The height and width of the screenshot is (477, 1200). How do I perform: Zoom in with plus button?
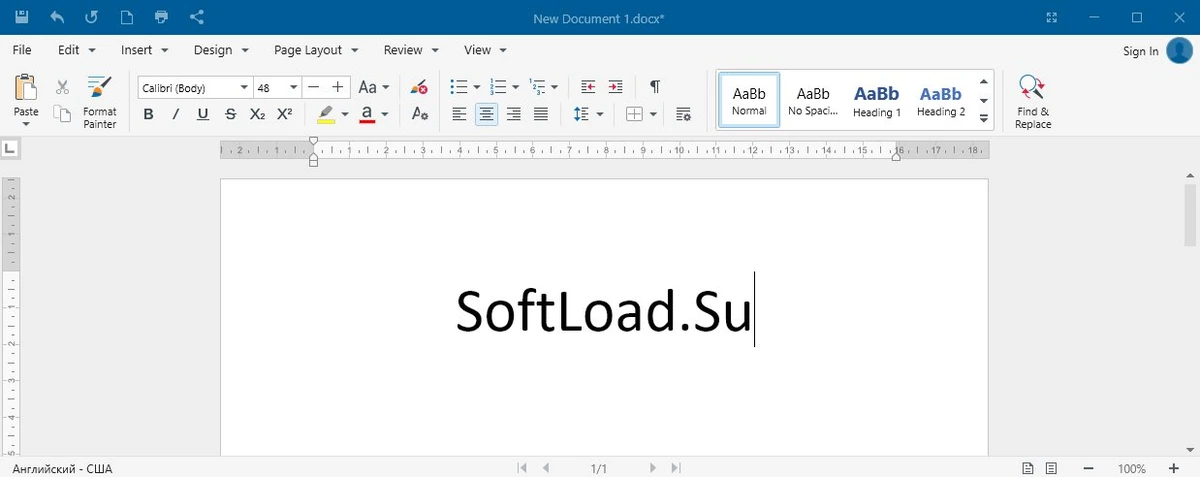[x=1173, y=468]
